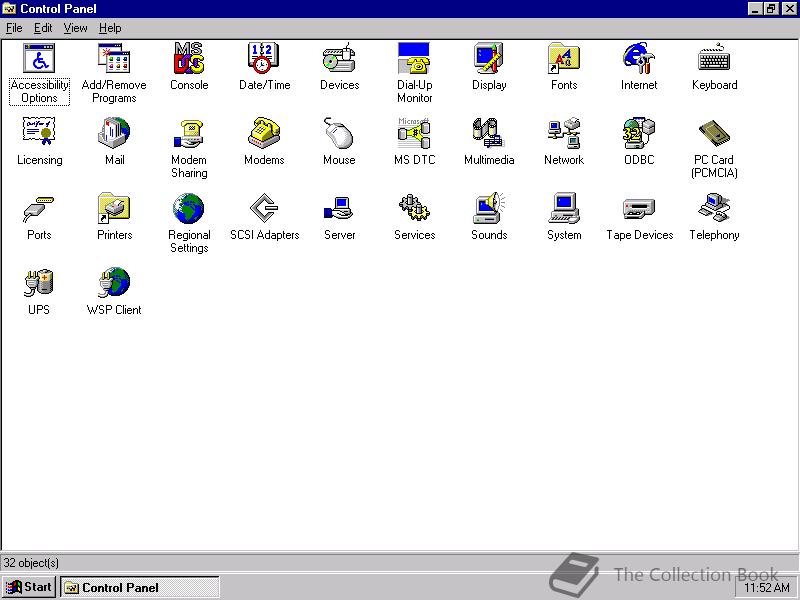This screenshot has width=800, height=600.
Task: Select the SCSI Adapters icon
Action: tap(264, 208)
